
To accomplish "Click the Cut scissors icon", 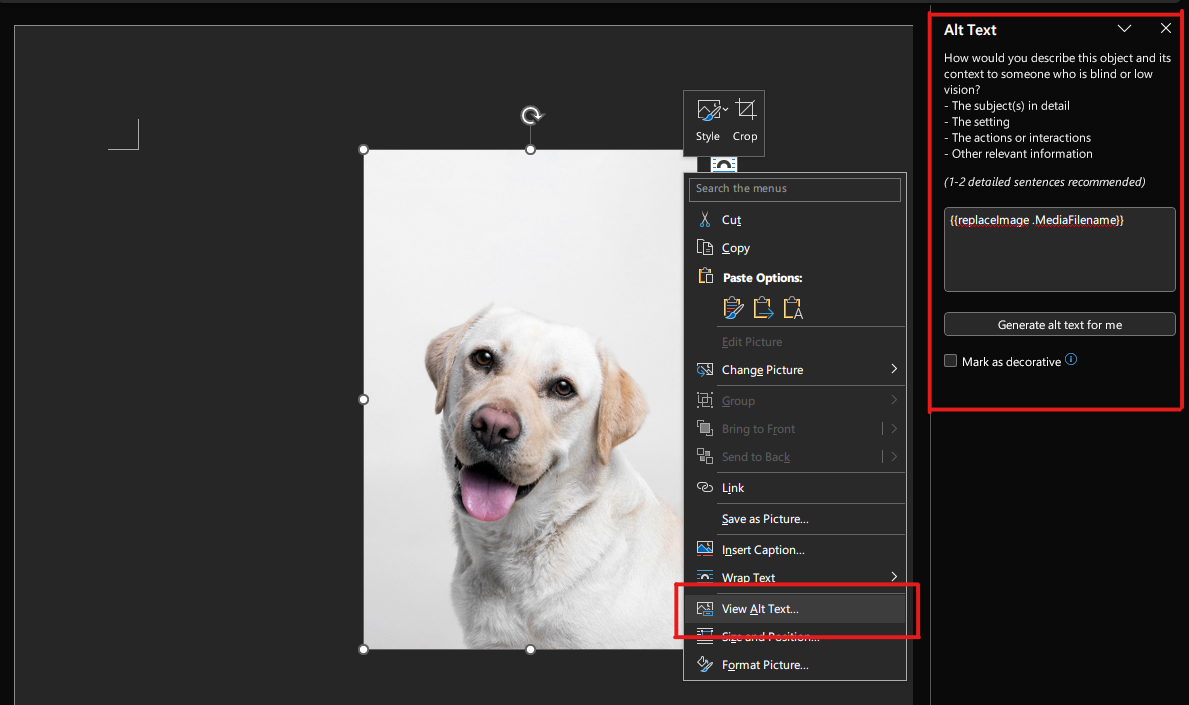I will 707,219.
